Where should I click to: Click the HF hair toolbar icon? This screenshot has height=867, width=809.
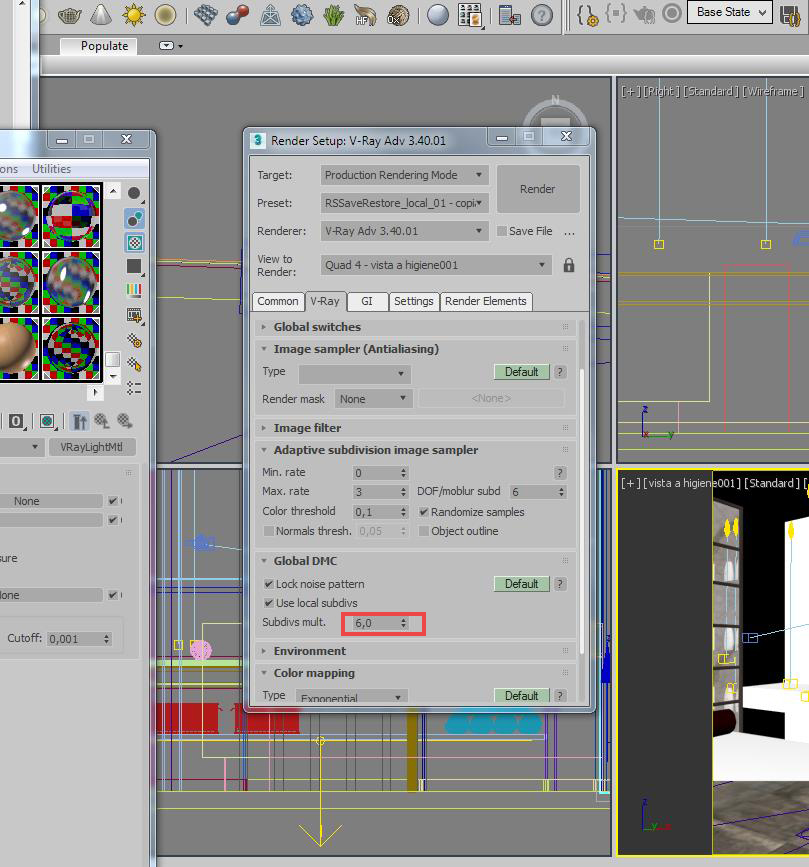pos(365,15)
